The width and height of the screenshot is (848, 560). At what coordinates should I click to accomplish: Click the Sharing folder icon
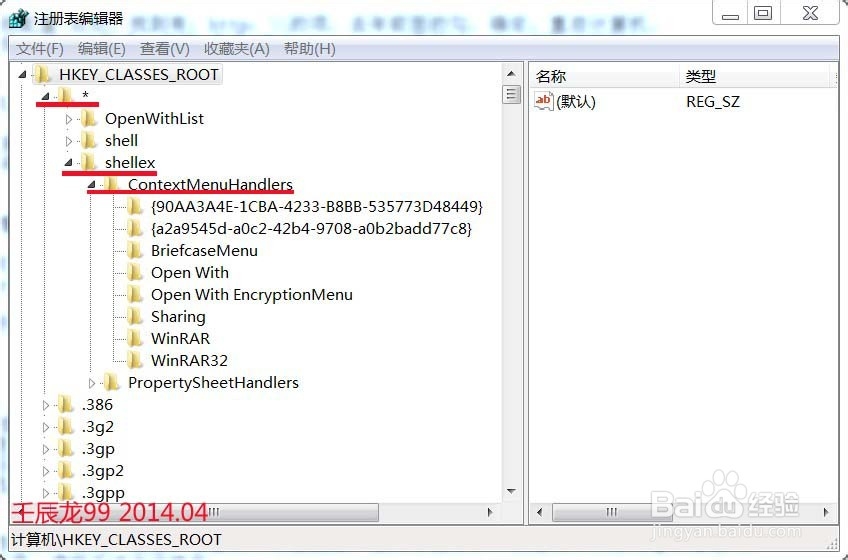tap(135, 317)
